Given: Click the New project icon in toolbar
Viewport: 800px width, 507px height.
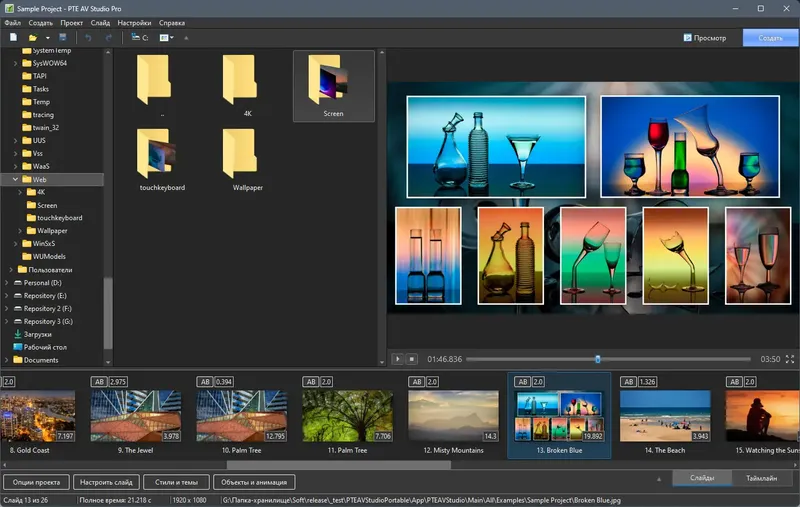Looking at the screenshot, I should [13, 38].
